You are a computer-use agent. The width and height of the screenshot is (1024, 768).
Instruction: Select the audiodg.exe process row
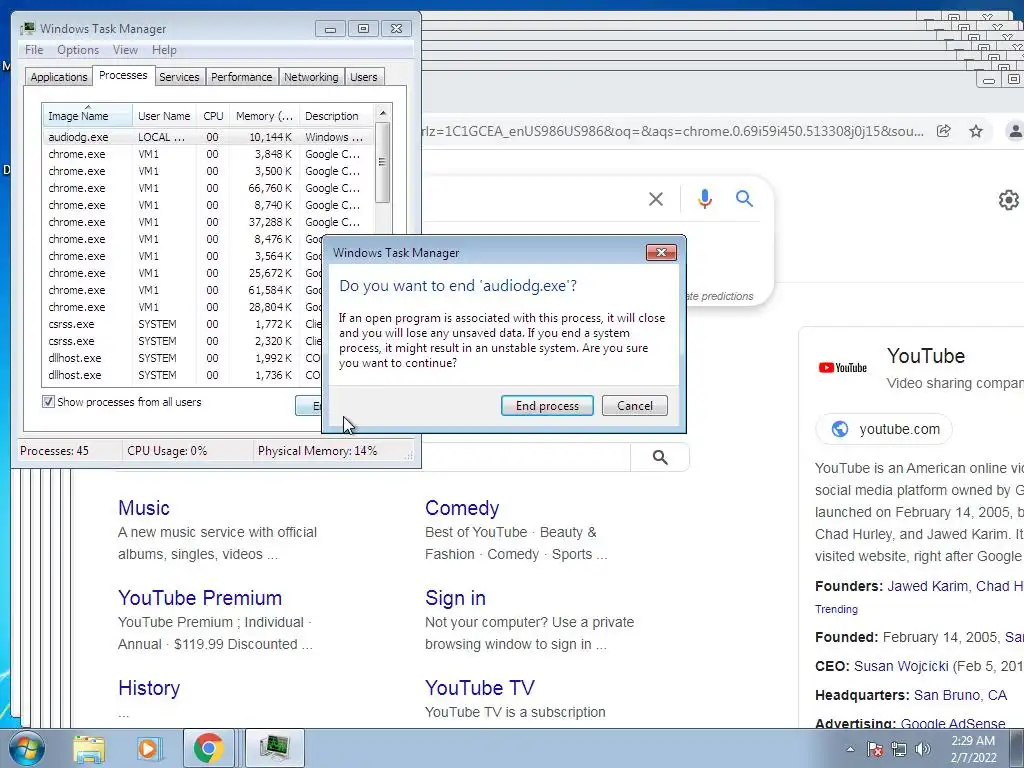208,137
